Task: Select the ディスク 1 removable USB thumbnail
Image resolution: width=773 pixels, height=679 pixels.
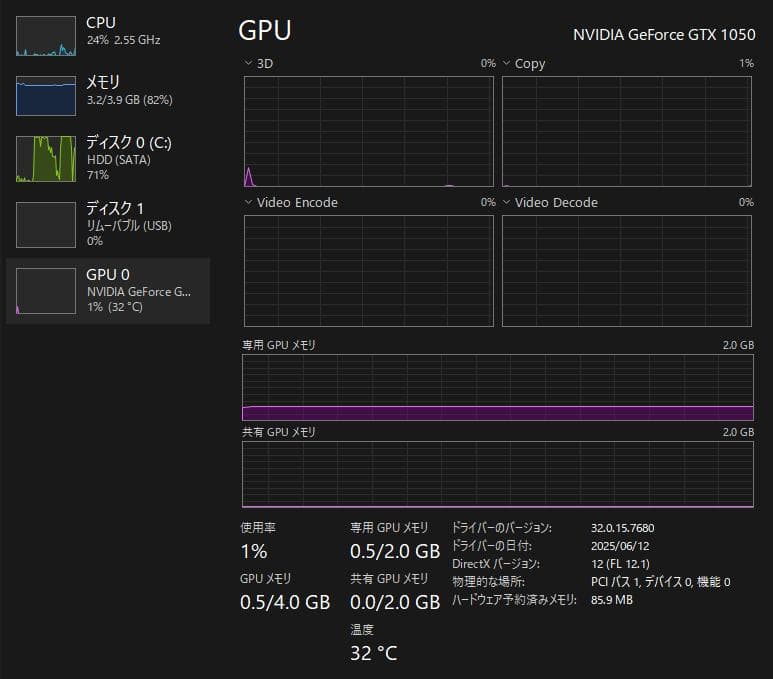Action: 46,224
